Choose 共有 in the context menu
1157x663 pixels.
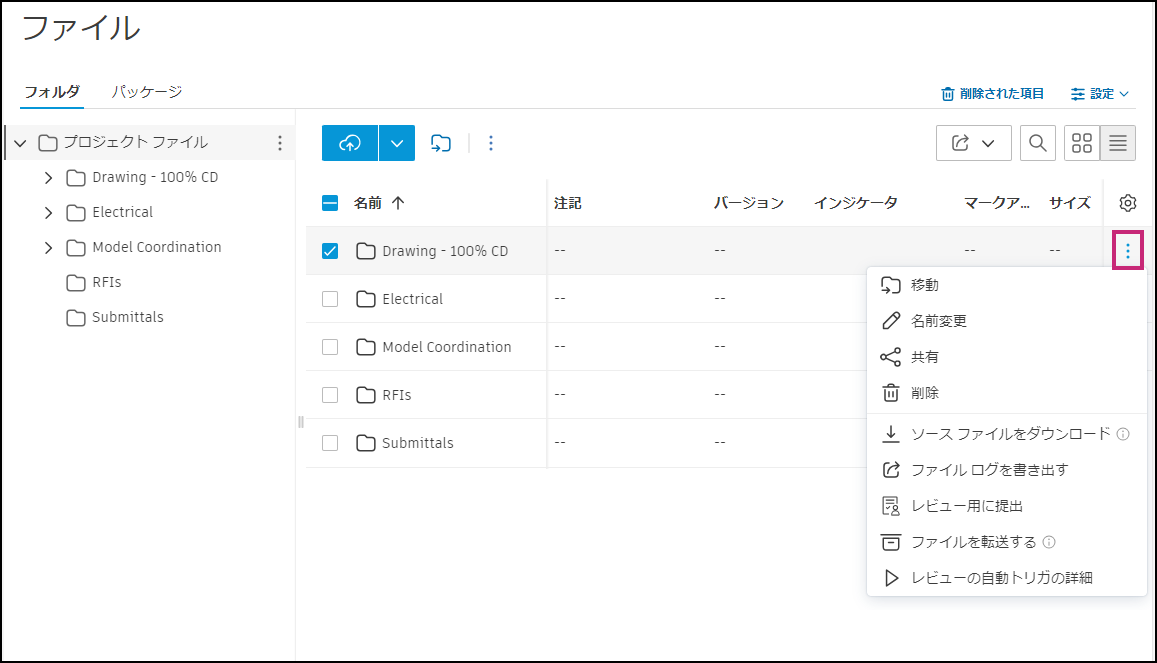click(x=924, y=357)
